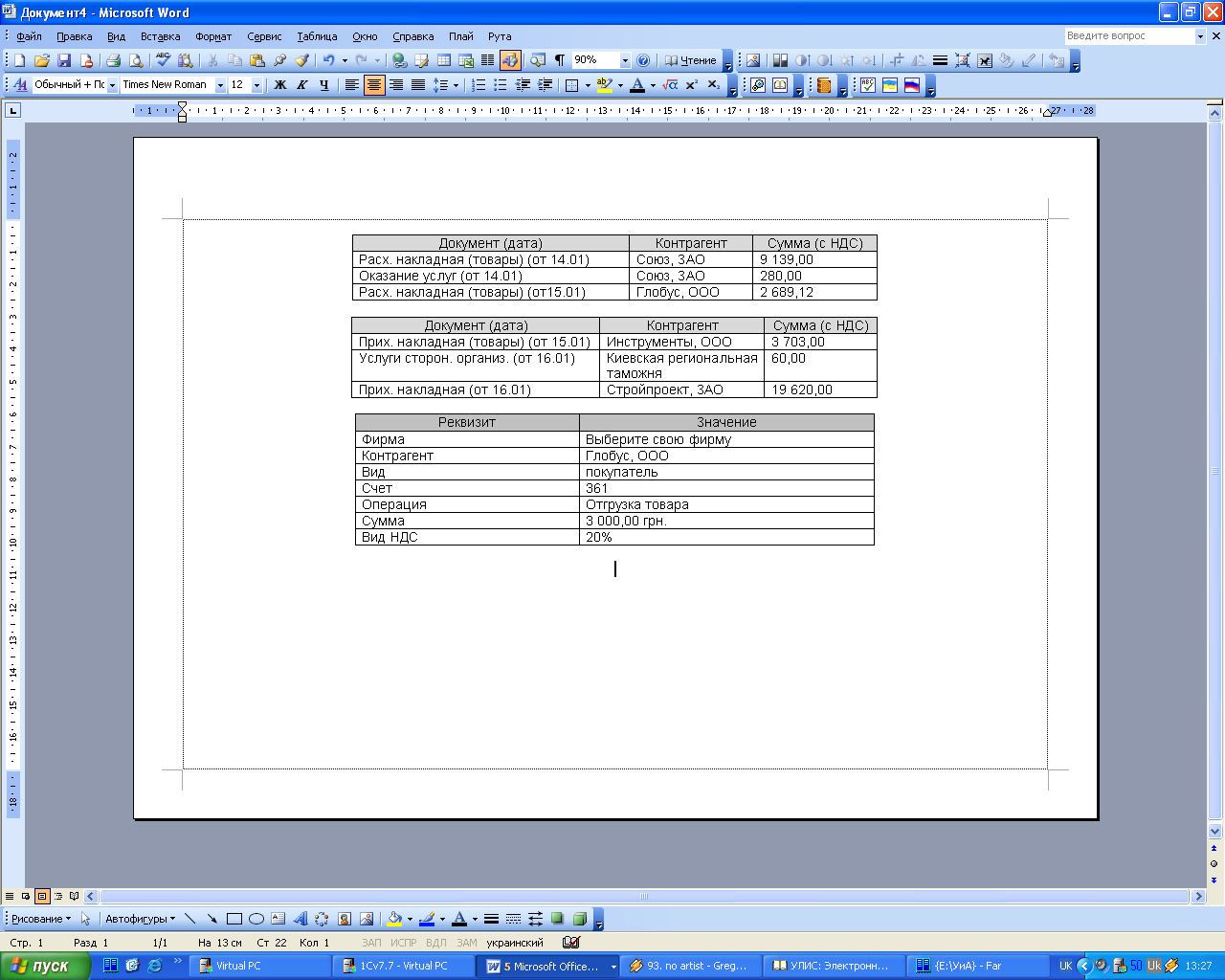Click the украинский language status indicator
Viewport: 1225px width, 980px height.
tap(515, 943)
